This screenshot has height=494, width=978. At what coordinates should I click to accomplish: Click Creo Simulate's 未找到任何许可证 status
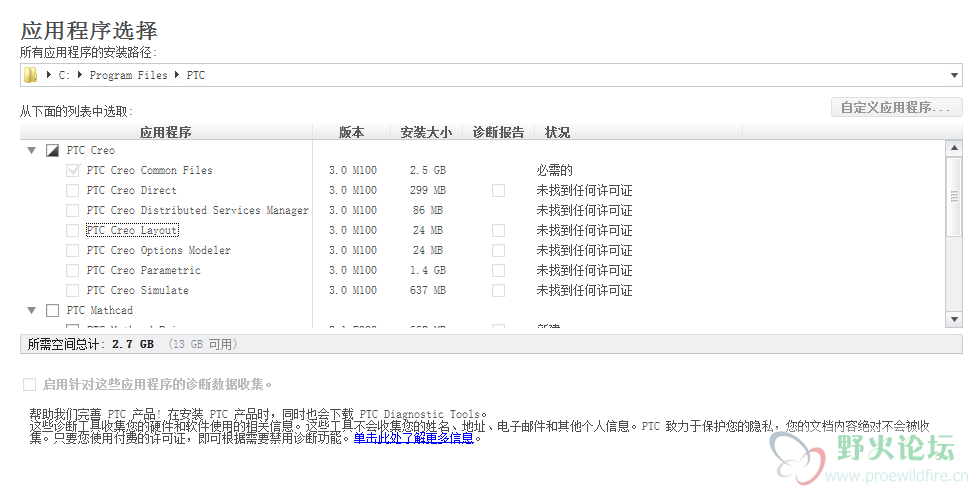pos(584,290)
